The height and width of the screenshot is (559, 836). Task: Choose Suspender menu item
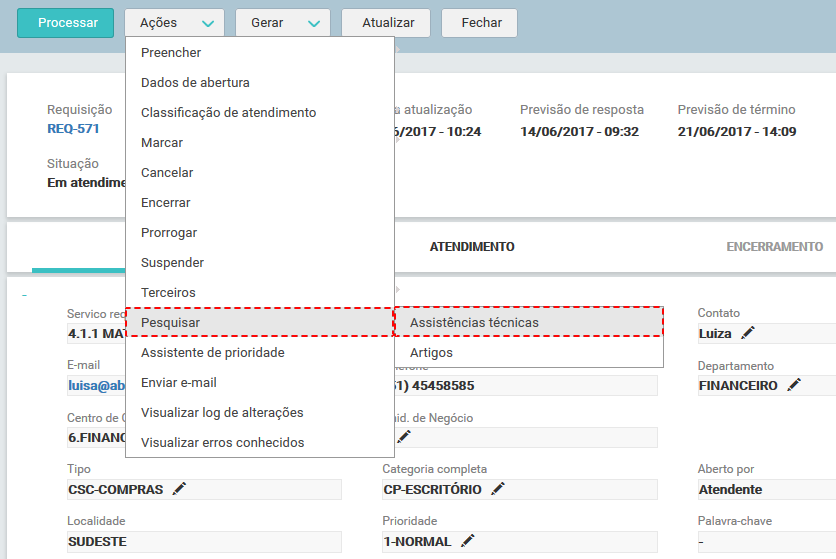(260, 262)
